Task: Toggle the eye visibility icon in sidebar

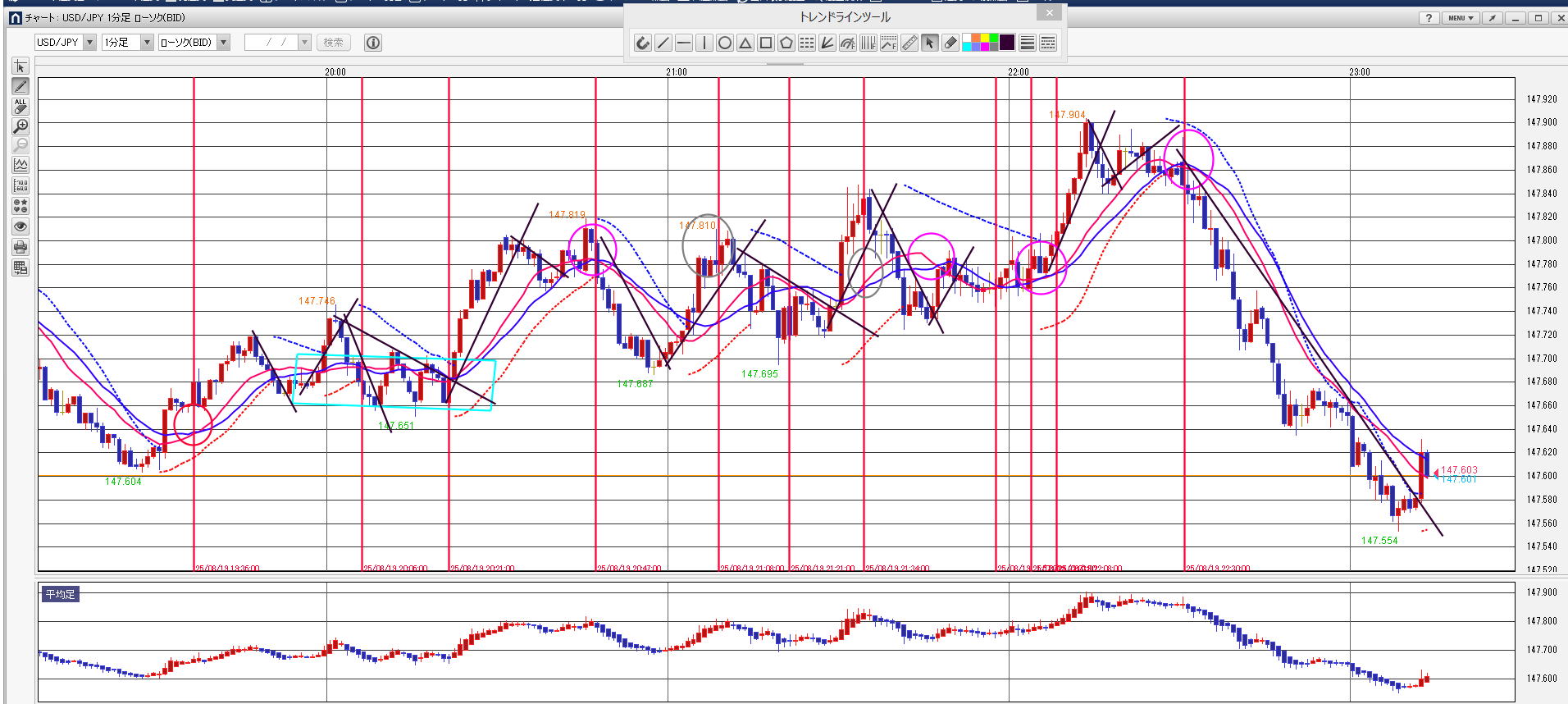Action: coord(21,226)
